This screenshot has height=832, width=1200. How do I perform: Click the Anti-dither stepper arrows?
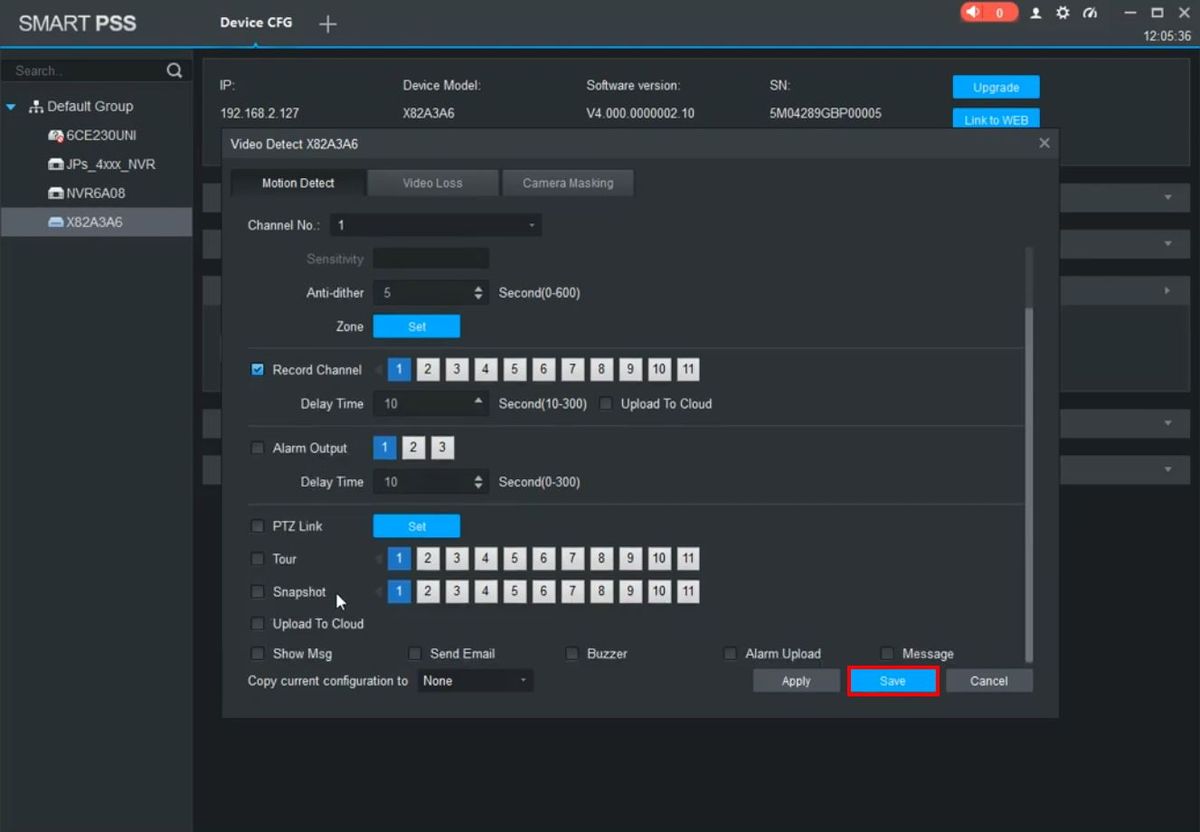[x=478, y=293]
